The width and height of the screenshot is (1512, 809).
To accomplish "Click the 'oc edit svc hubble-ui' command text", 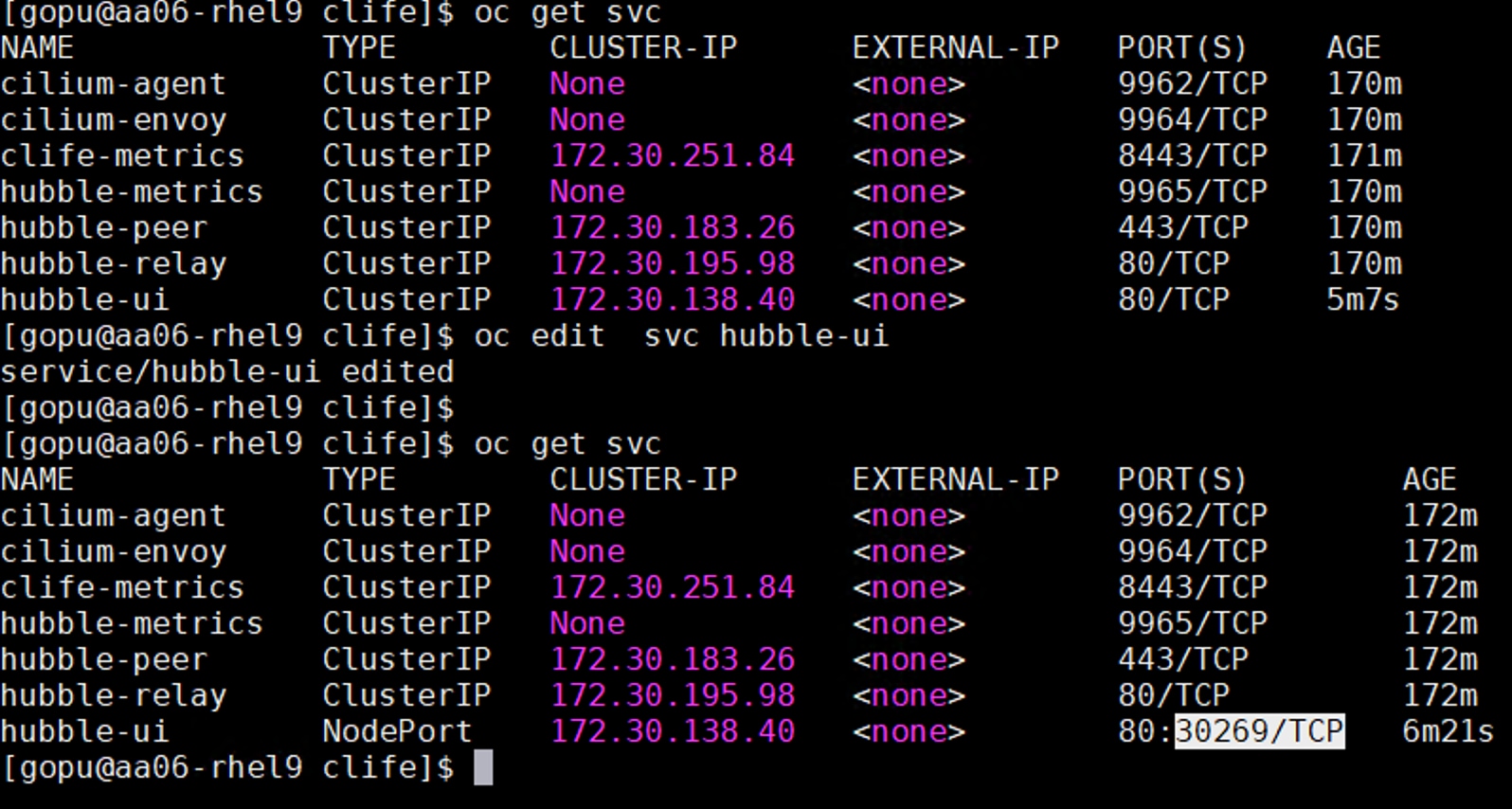I will tap(681, 335).
